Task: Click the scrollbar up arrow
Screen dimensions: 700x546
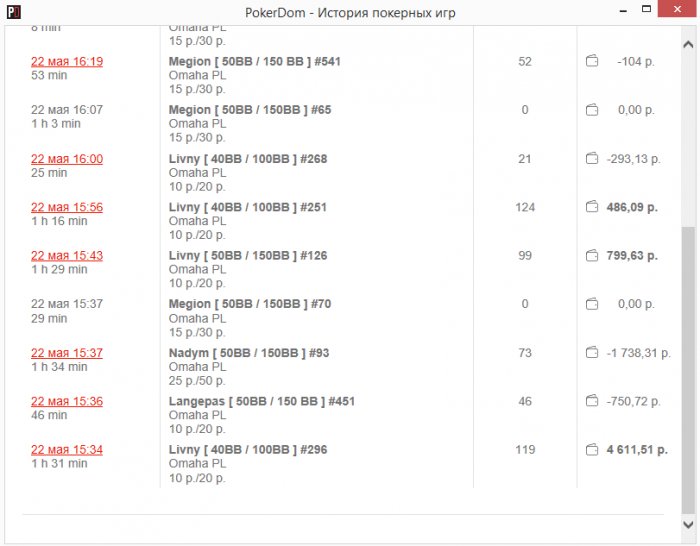Action: (x=688, y=44)
